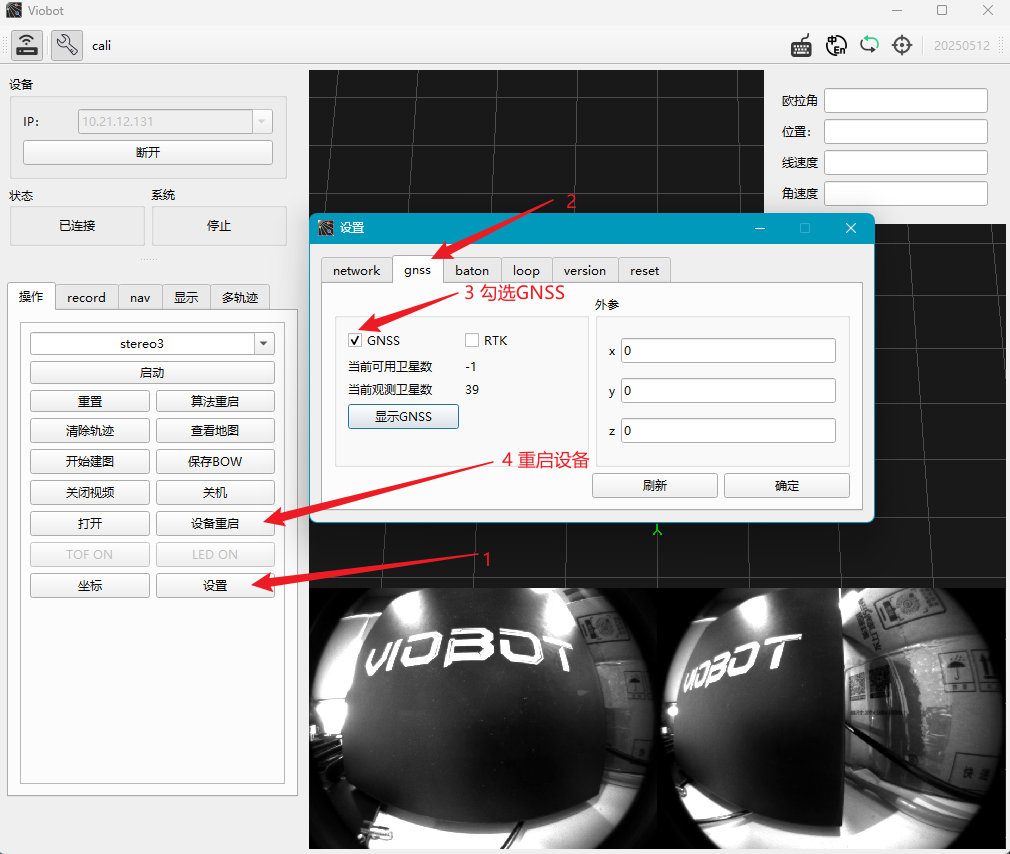Expand the IP address dropdown
This screenshot has height=854, width=1010.
click(x=262, y=121)
